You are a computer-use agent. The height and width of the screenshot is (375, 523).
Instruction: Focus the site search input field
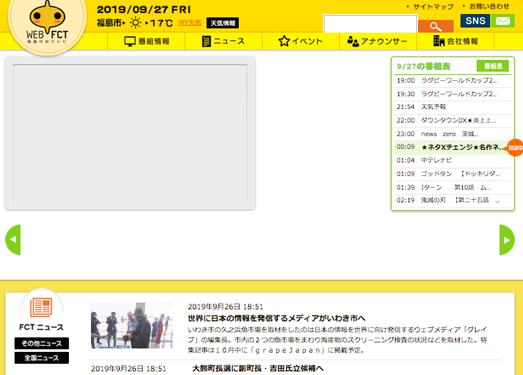pos(370,24)
